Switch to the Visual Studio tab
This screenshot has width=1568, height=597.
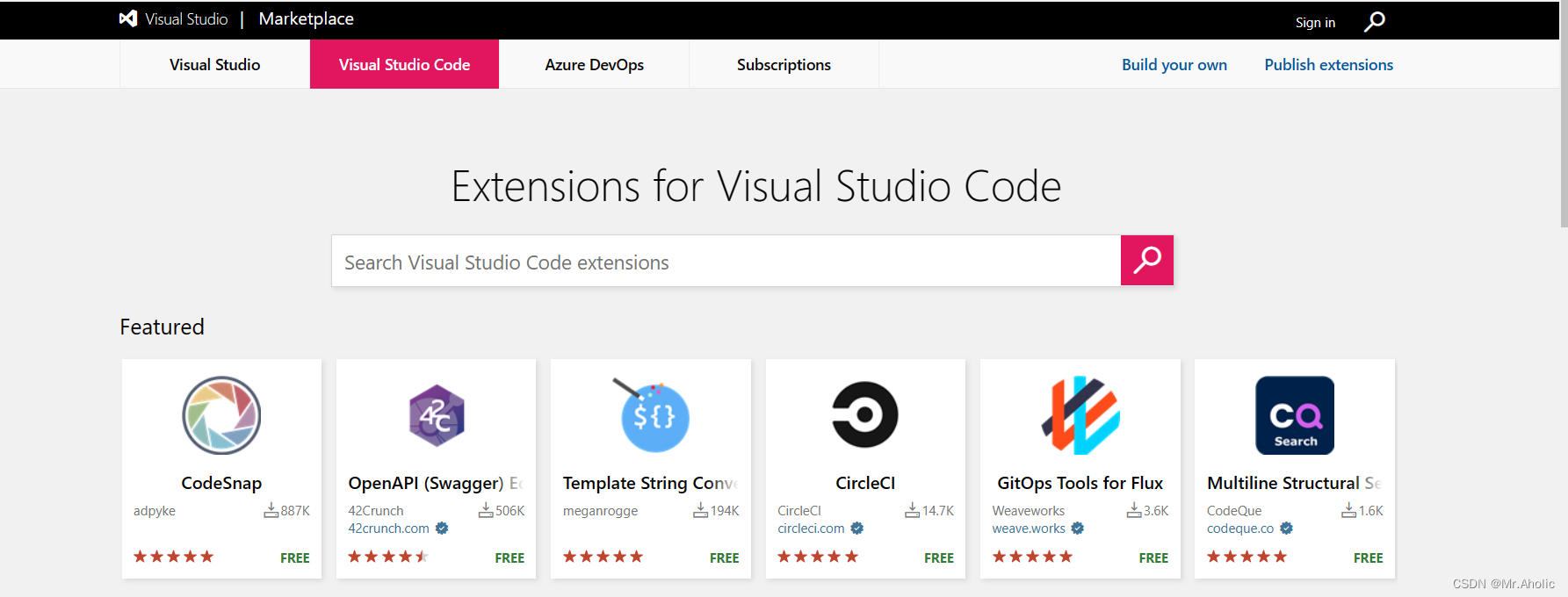point(214,64)
